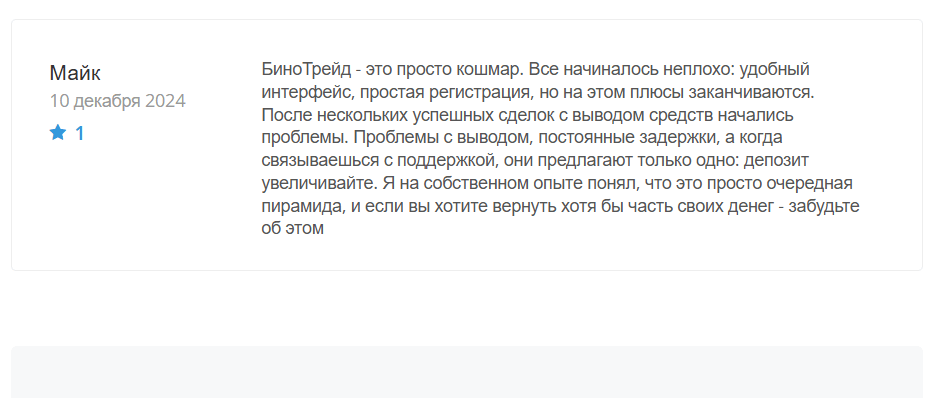Click the rating number 1 beside the star
The image size is (928, 398).
click(x=79, y=134)
